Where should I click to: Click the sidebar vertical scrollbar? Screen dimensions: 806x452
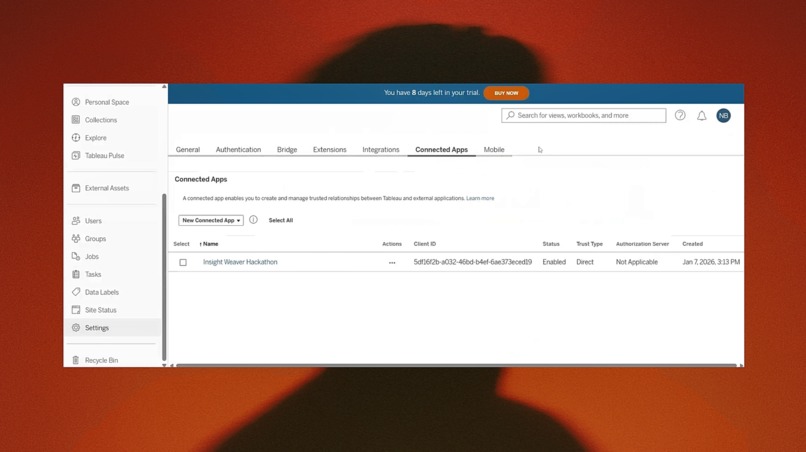pos(164,277)
